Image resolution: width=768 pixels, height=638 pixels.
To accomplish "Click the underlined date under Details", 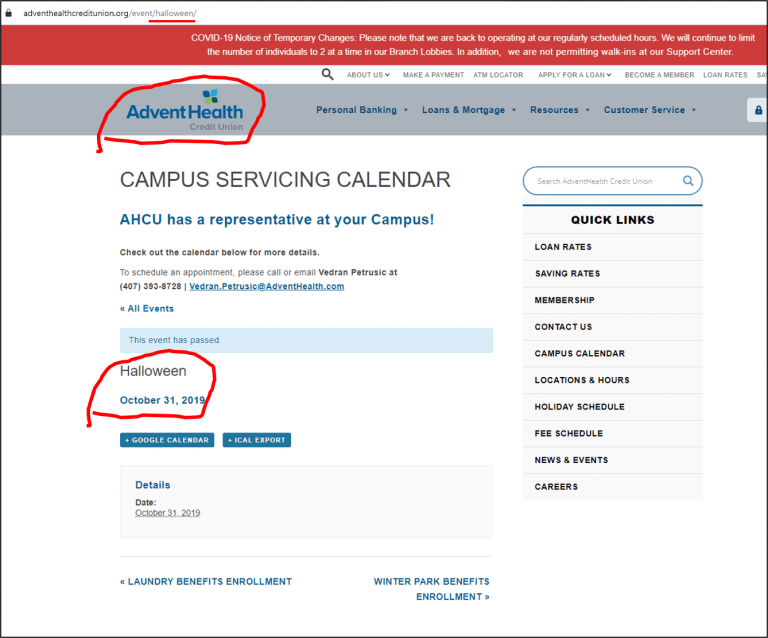I will pyautogui.click(x=168, y=513).
